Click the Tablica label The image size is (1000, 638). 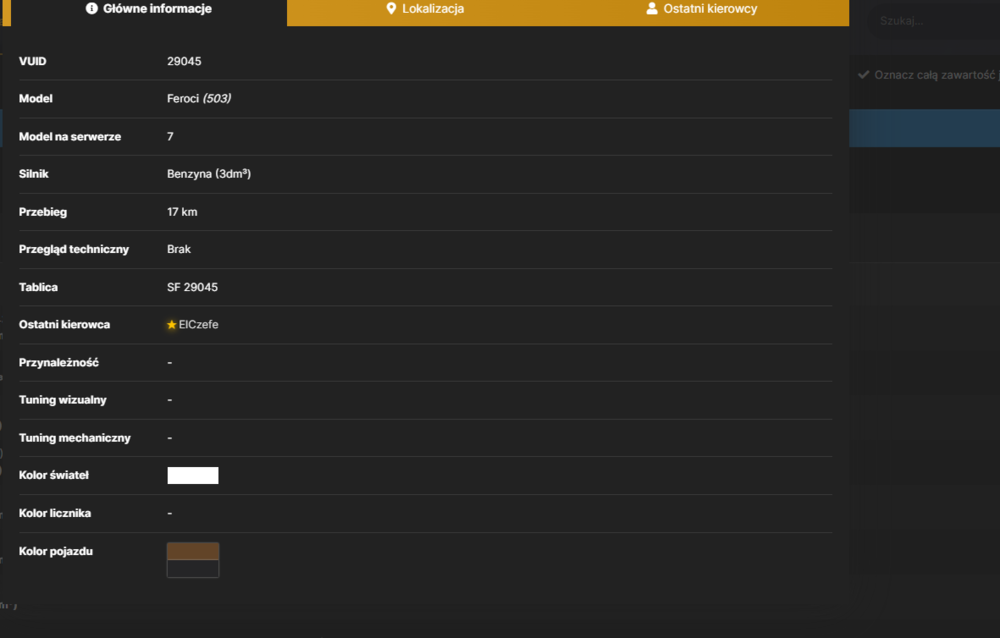click(38, 287)
